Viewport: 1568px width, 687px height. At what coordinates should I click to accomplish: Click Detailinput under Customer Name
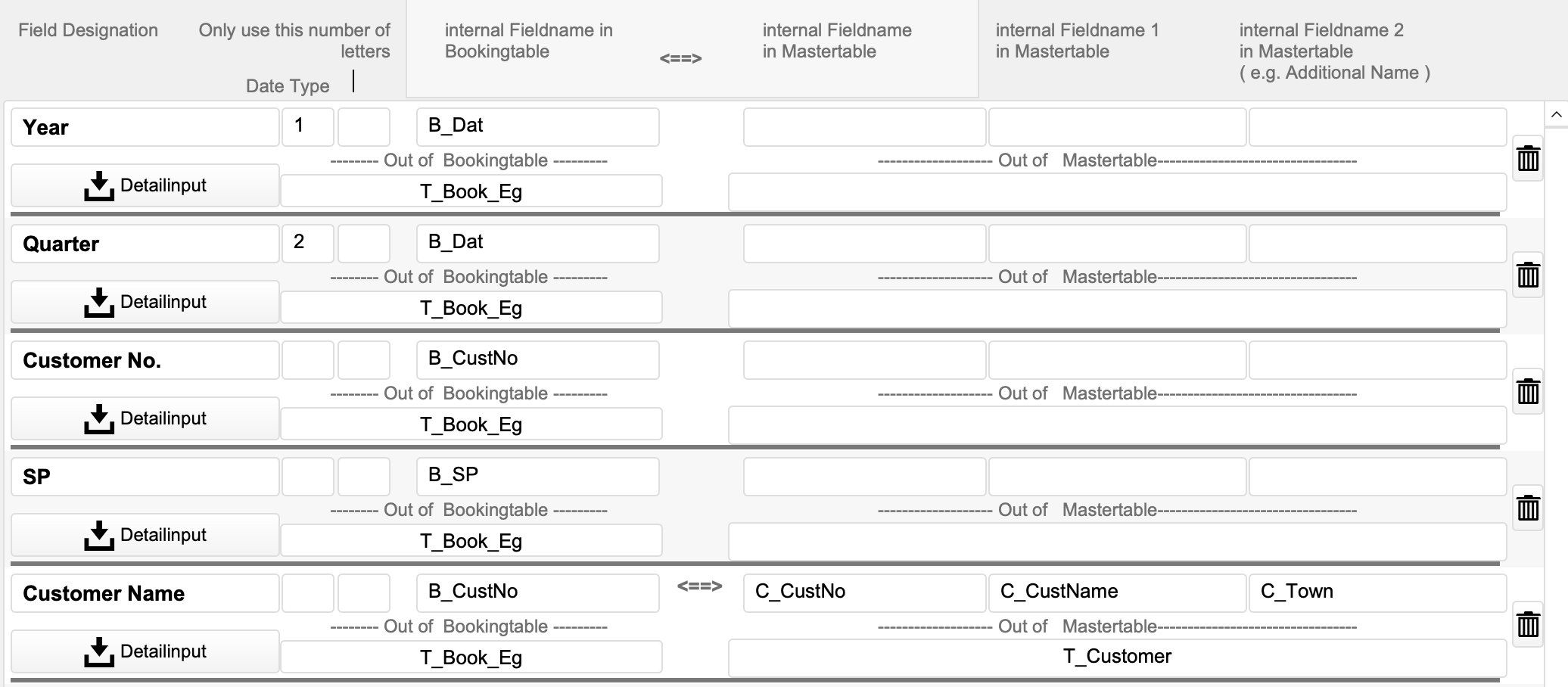[145, 652]
